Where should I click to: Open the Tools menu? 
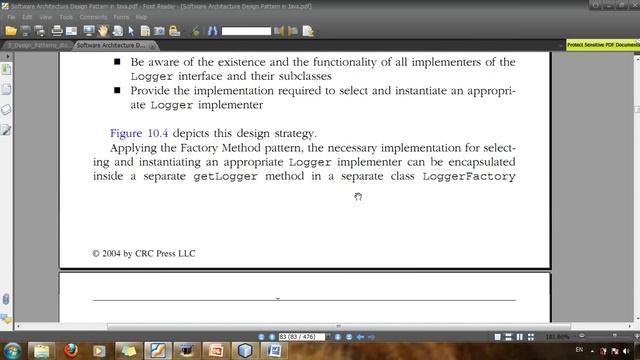(x=66, y=17)
